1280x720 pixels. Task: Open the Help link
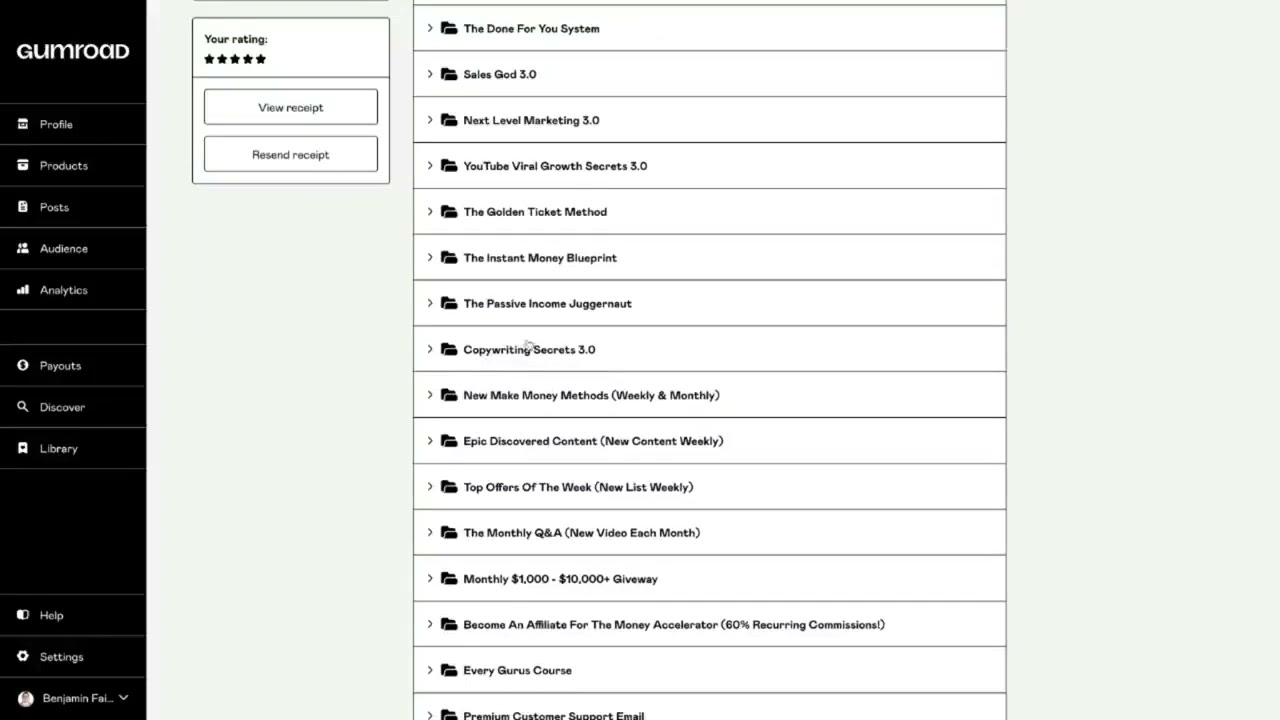coord(73,615)
